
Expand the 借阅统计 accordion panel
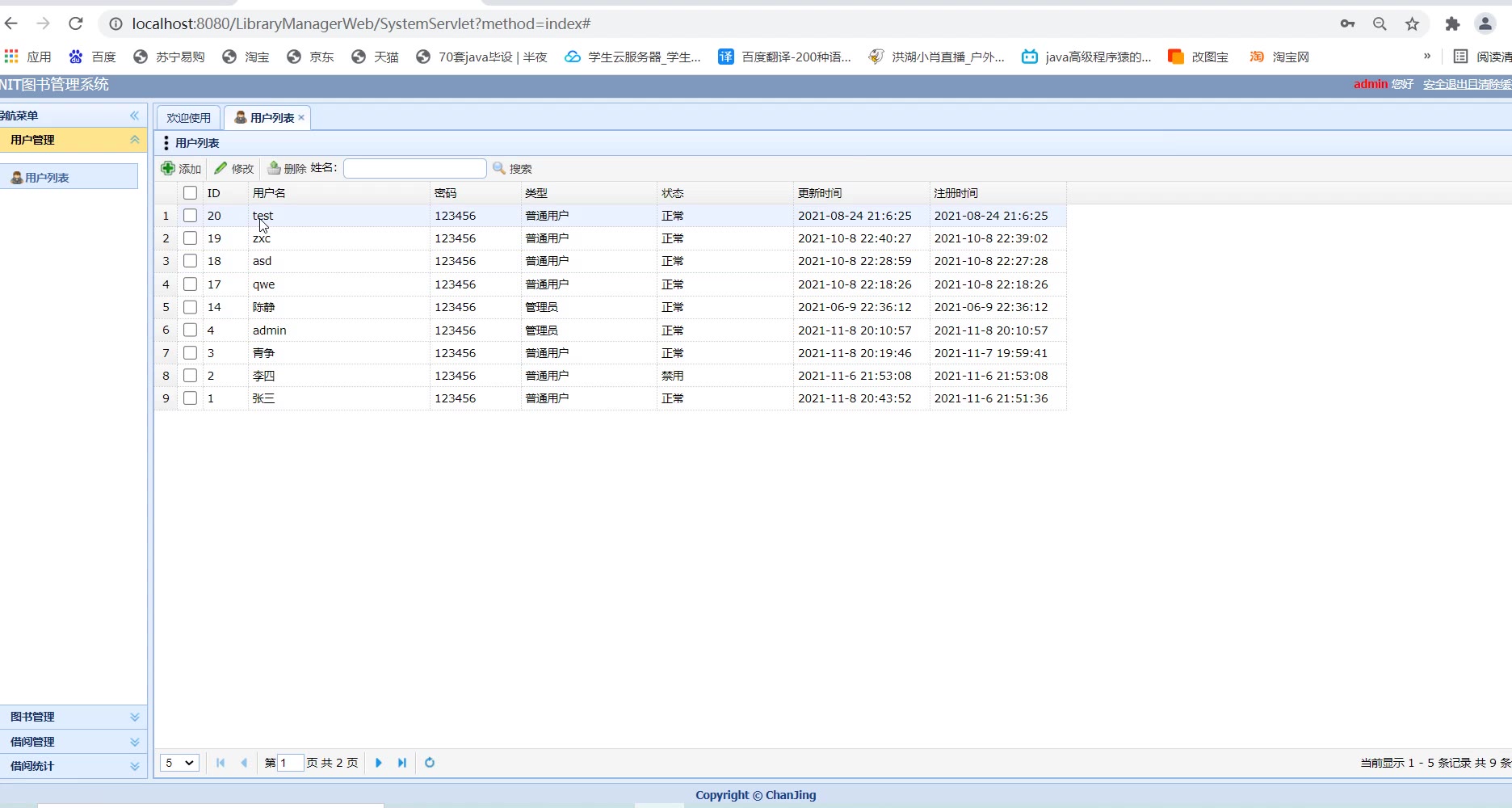coord(73,766)
